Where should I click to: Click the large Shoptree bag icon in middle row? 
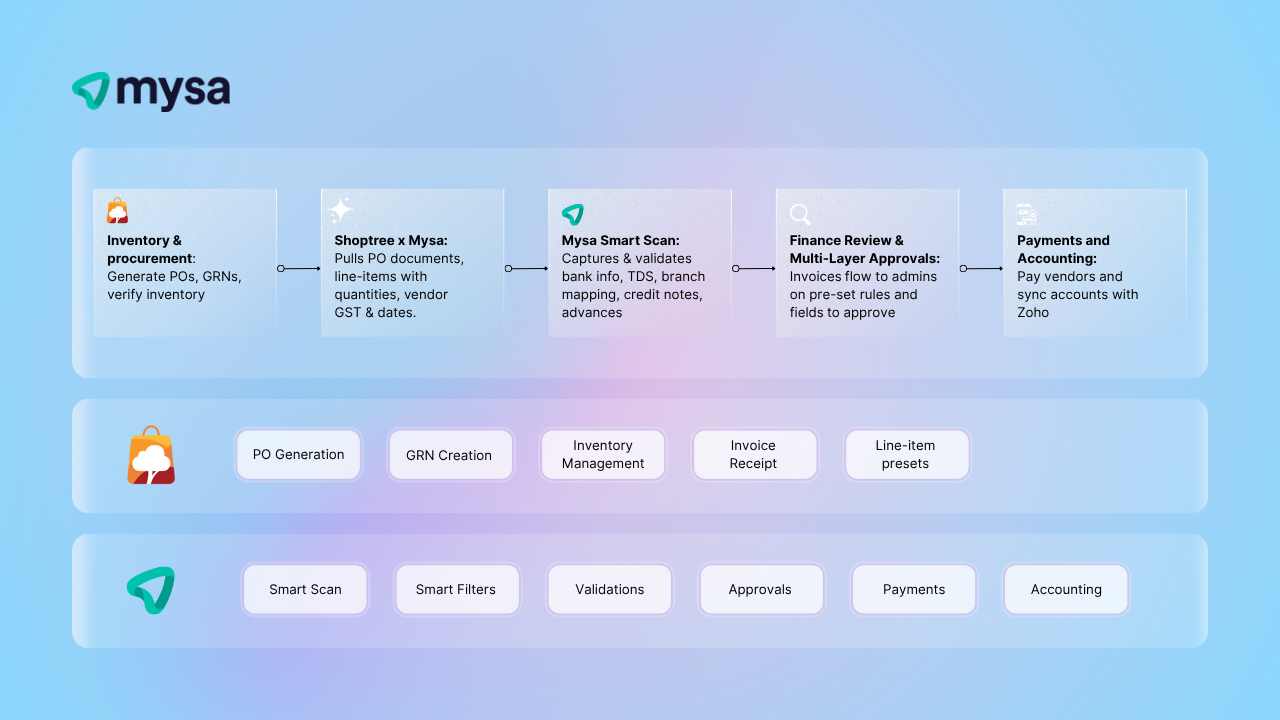tap(151, 455)
